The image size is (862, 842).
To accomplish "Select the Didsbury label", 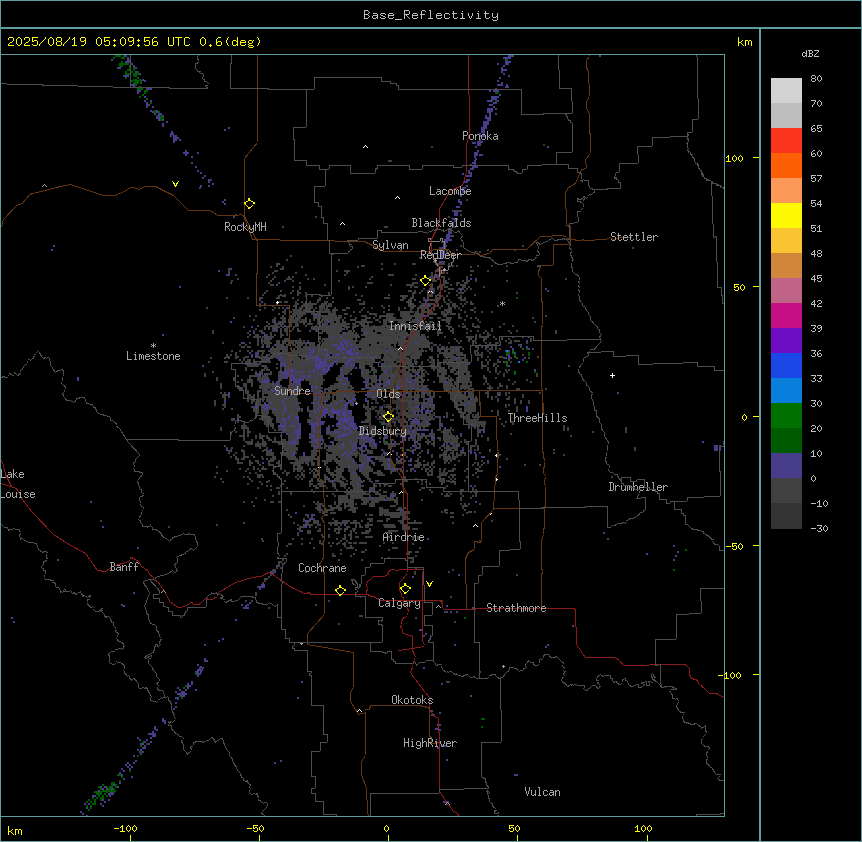I will 383,431.
